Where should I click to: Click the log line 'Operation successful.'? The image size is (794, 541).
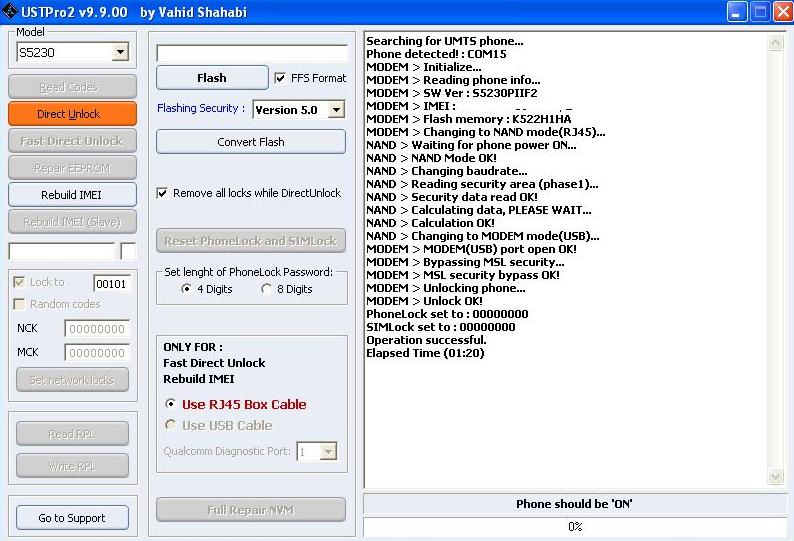(x=426, y=340)
